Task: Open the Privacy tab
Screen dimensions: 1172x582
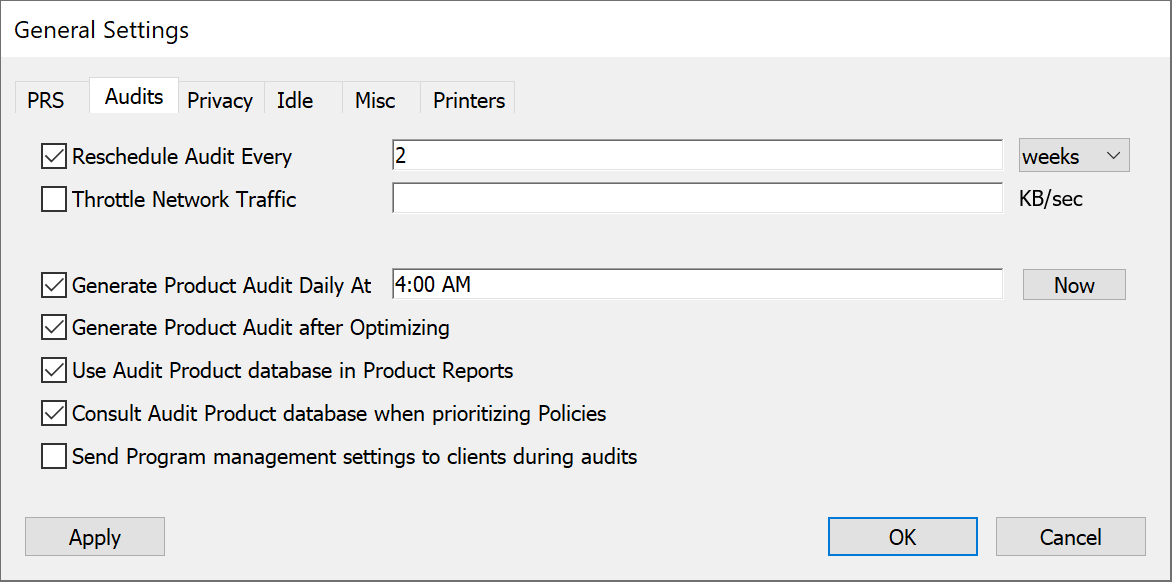Action: (221, 99)
